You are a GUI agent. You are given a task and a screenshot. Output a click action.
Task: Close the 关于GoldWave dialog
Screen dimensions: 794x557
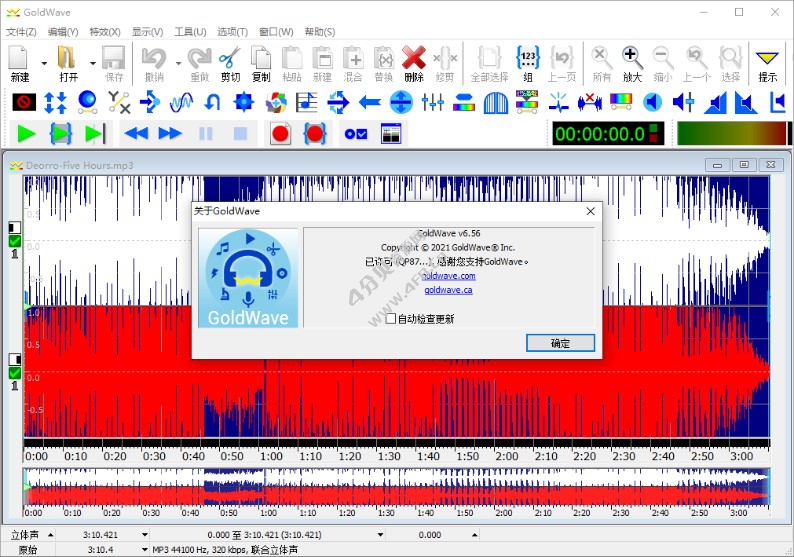pos(590,211)
